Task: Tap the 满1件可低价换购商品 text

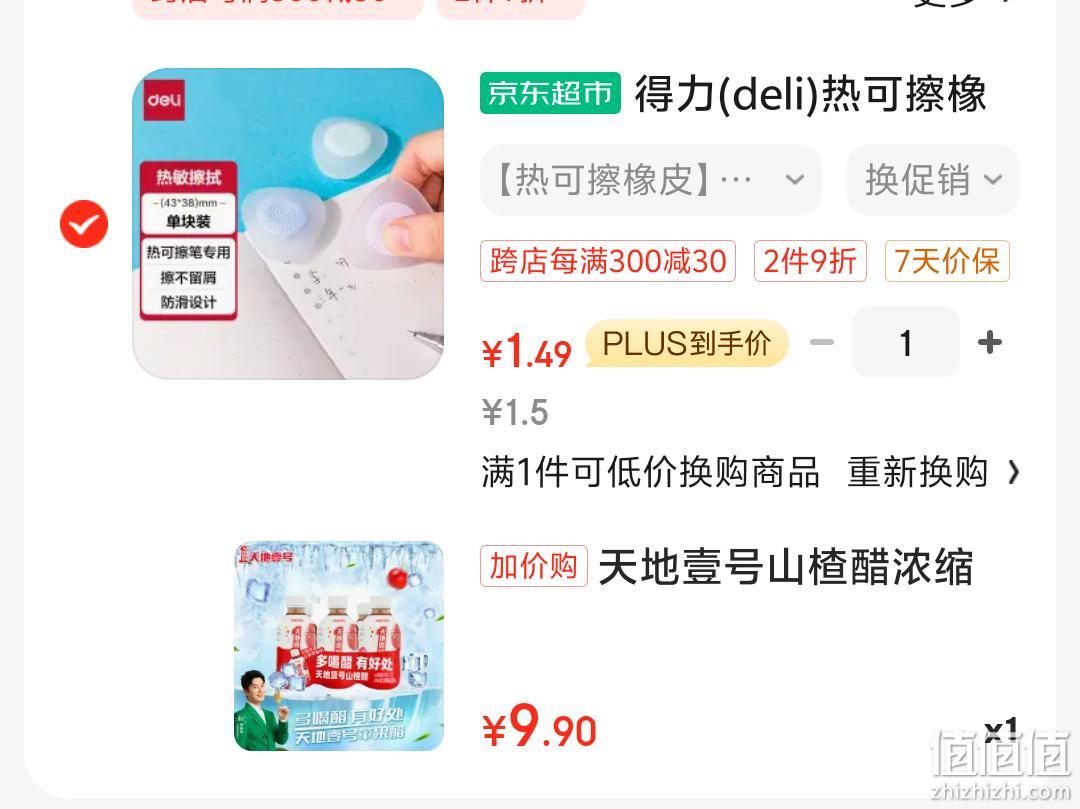Action: 651,472
